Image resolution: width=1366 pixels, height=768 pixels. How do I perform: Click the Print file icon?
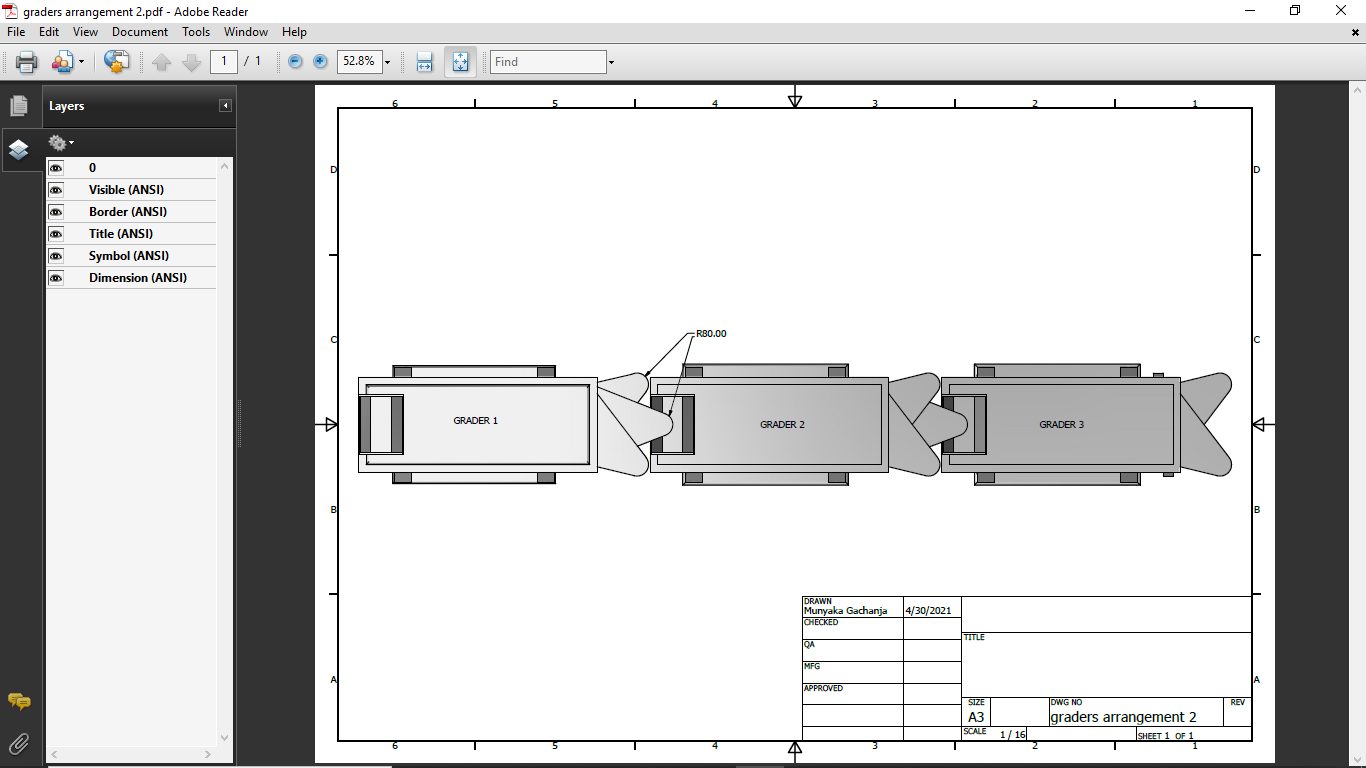26,62
